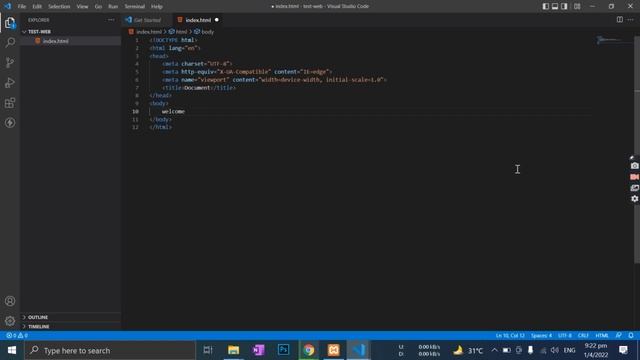The width and height of the screenshot is (640, 360).
Task: Click the feedback icon in status bar
Action: [x=619, y=336]
